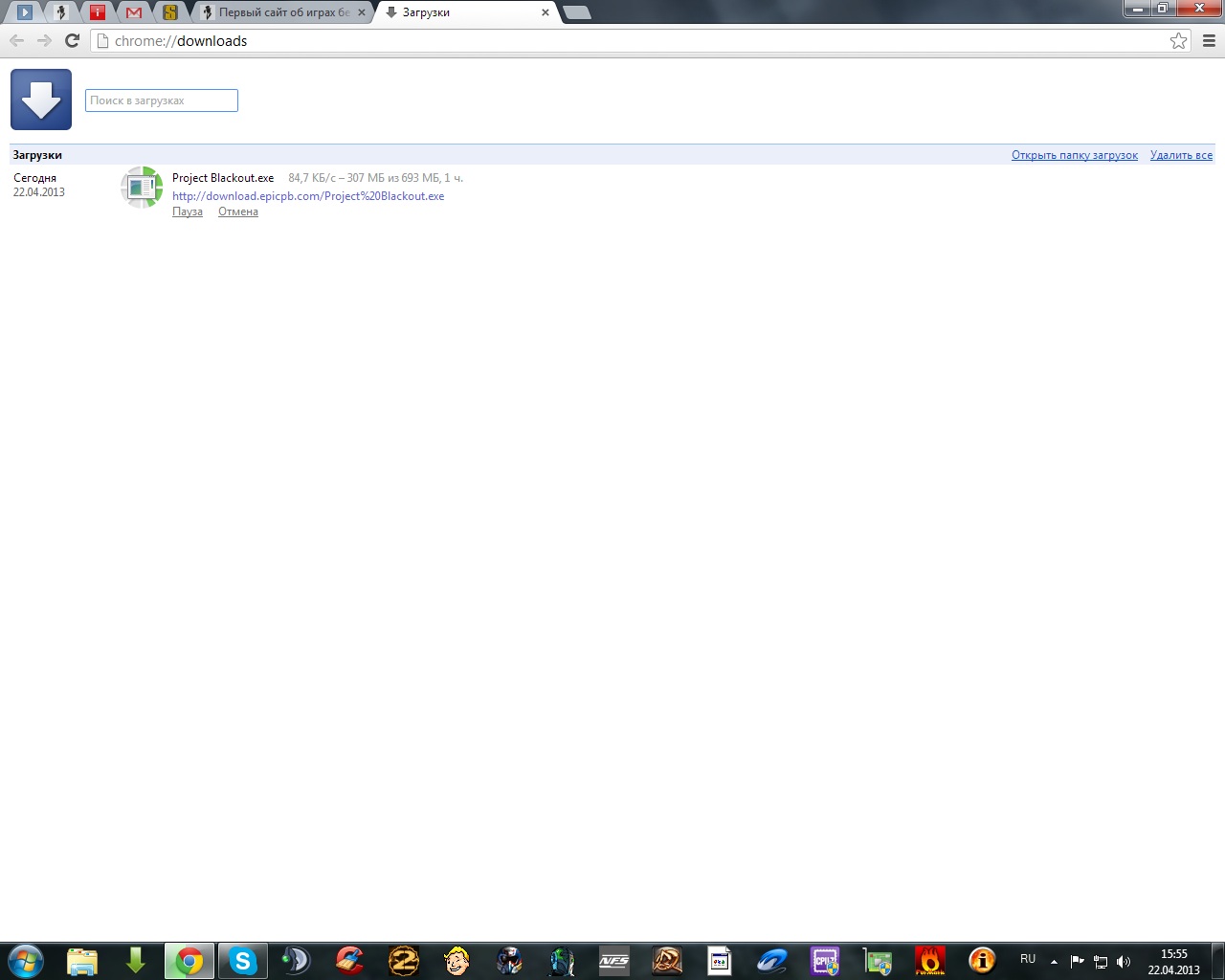Launch CCleaner from the taskbar
This screenshot has width=1225, height=980.
click(x=350, y=961)
